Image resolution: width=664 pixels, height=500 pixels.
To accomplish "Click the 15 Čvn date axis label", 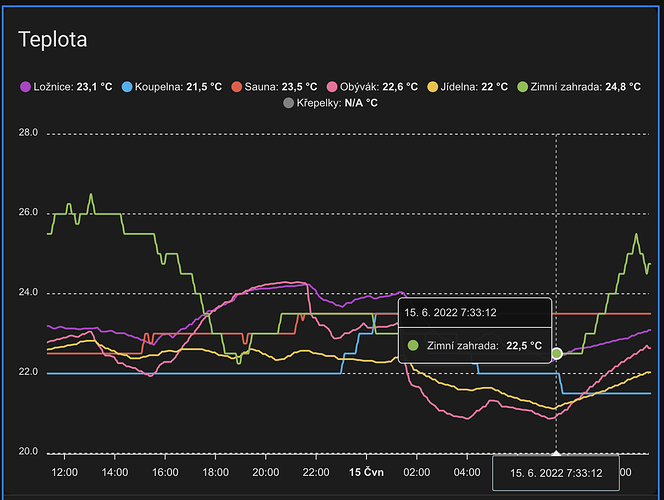I will coord(366,471).
